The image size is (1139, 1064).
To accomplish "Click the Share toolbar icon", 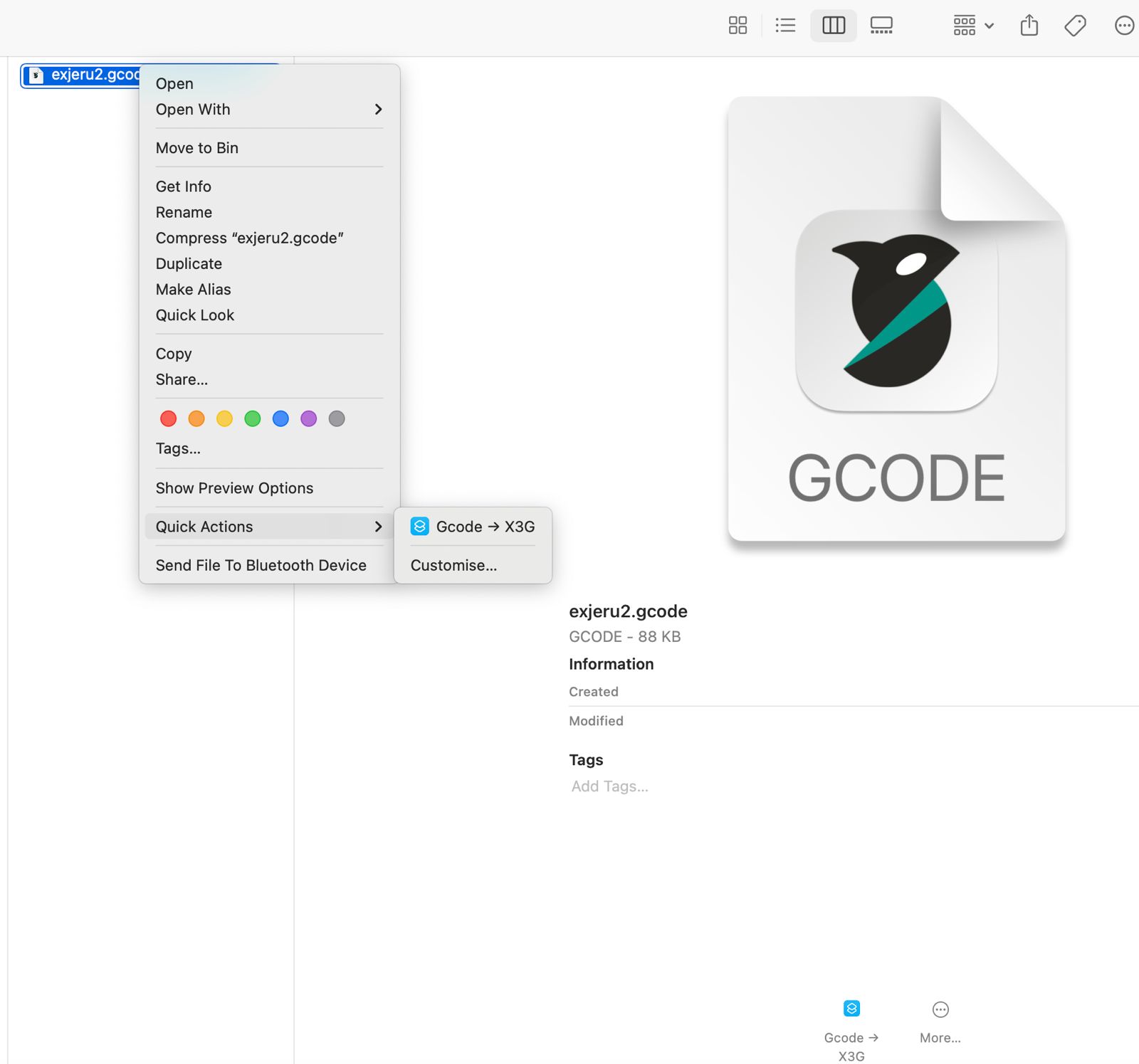I will (x=1029, y=26).
